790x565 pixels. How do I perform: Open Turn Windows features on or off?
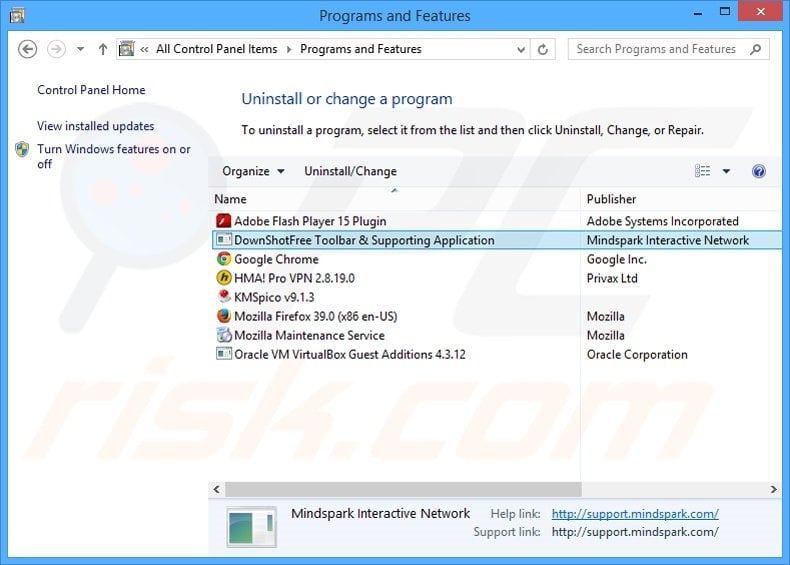(114, 156)
